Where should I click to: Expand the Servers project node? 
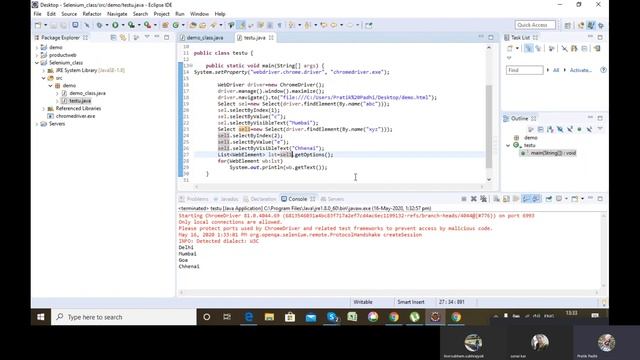[37, 124]
